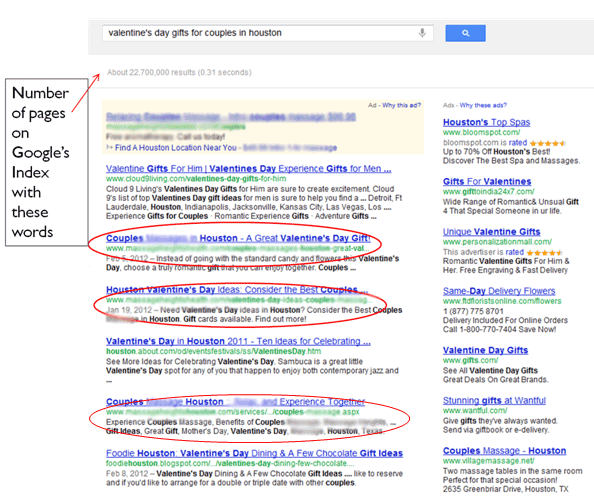
Task: Open 'Unique Valentine Gifts' sidebar ad
Action: point(492,232)
